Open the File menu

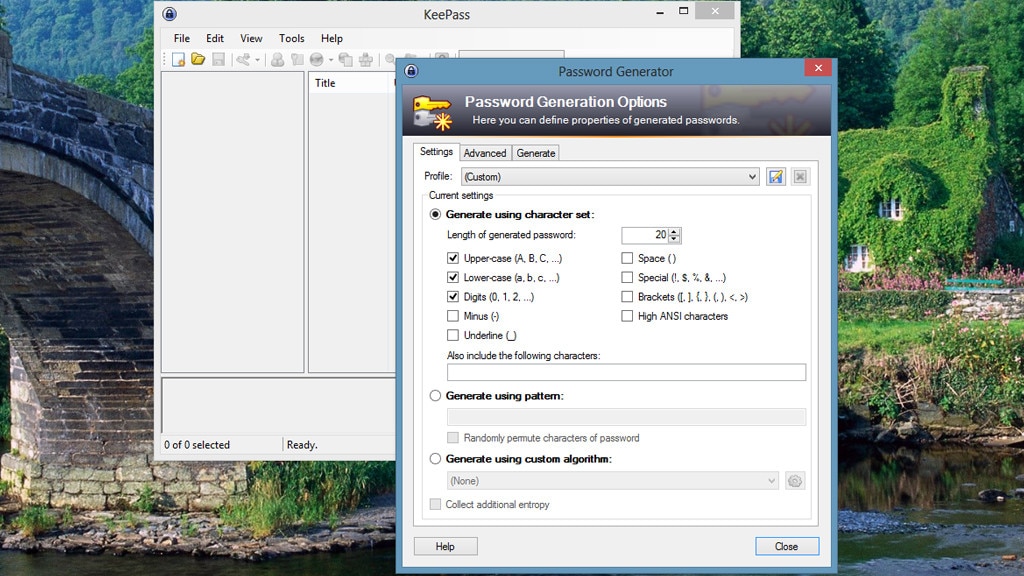[182, 39]
